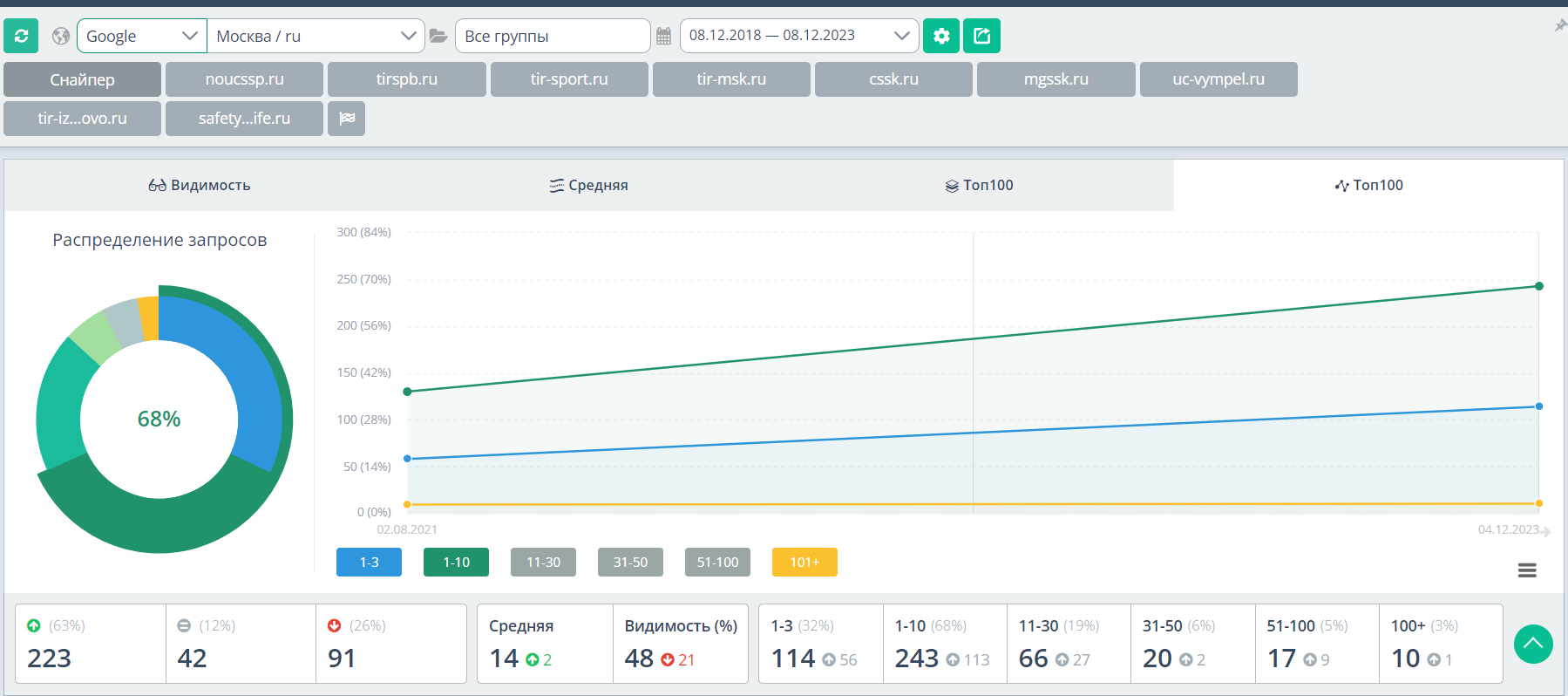Click the folder icon beside the groups field
1568x696 pixels.
point(438,36)
